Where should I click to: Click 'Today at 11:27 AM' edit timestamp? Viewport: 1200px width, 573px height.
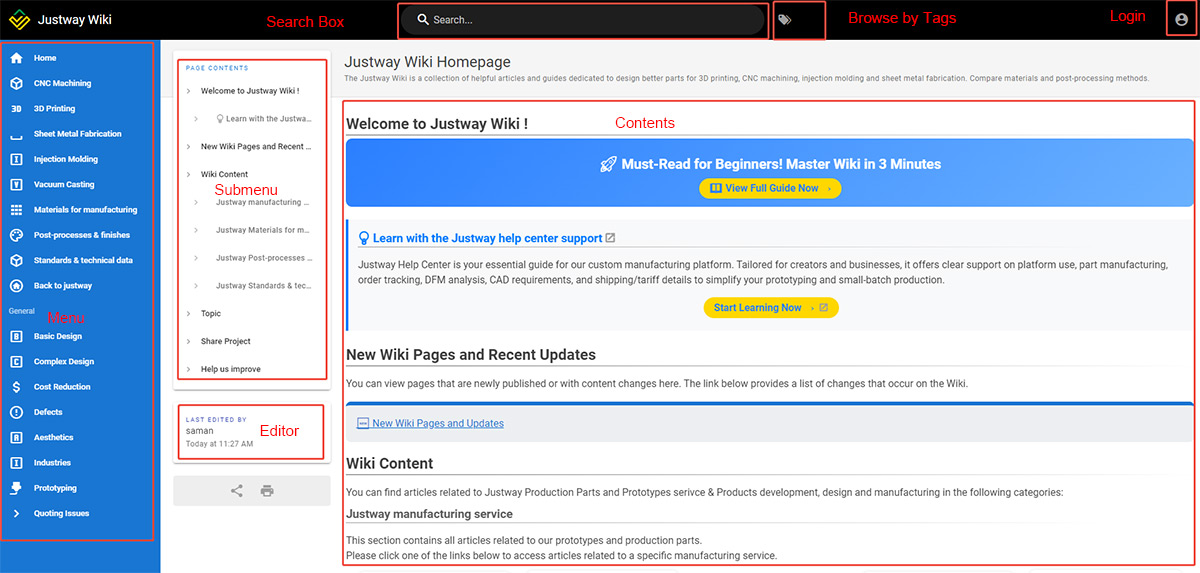point(220,443)
